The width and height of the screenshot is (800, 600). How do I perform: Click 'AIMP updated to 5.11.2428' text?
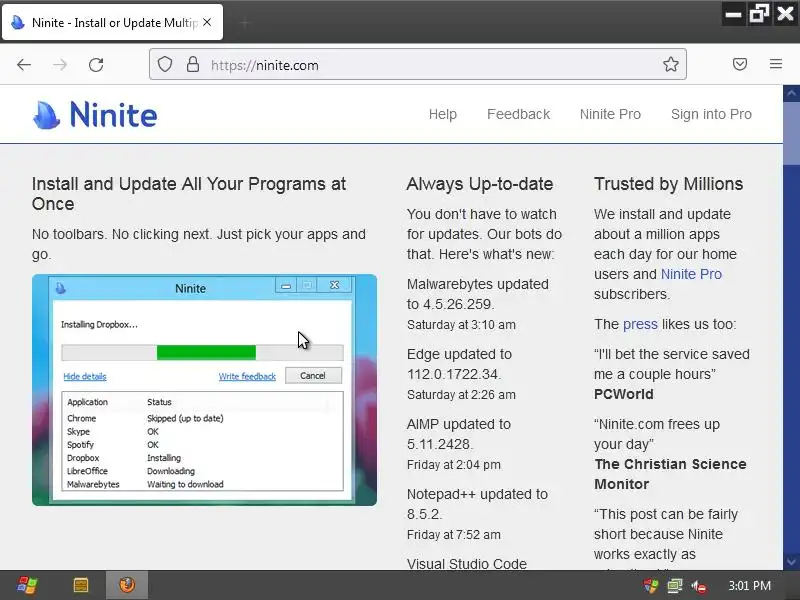click(x=459, y=434)
